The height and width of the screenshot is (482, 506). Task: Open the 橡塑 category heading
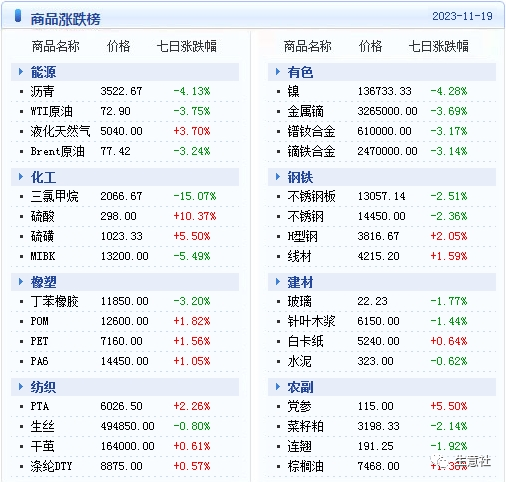(x=43, y=282)
